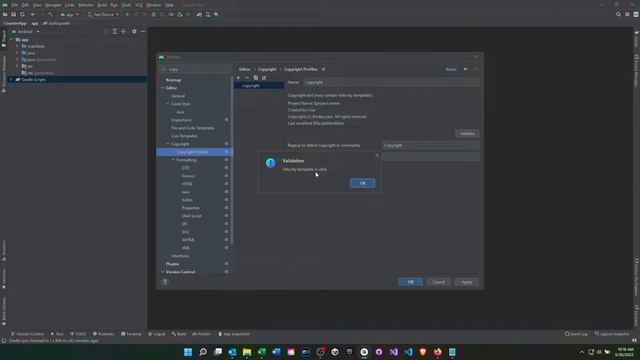Click OK in the Validation dialog
Screen dimensions: 640x360
(x=362, y=183)
